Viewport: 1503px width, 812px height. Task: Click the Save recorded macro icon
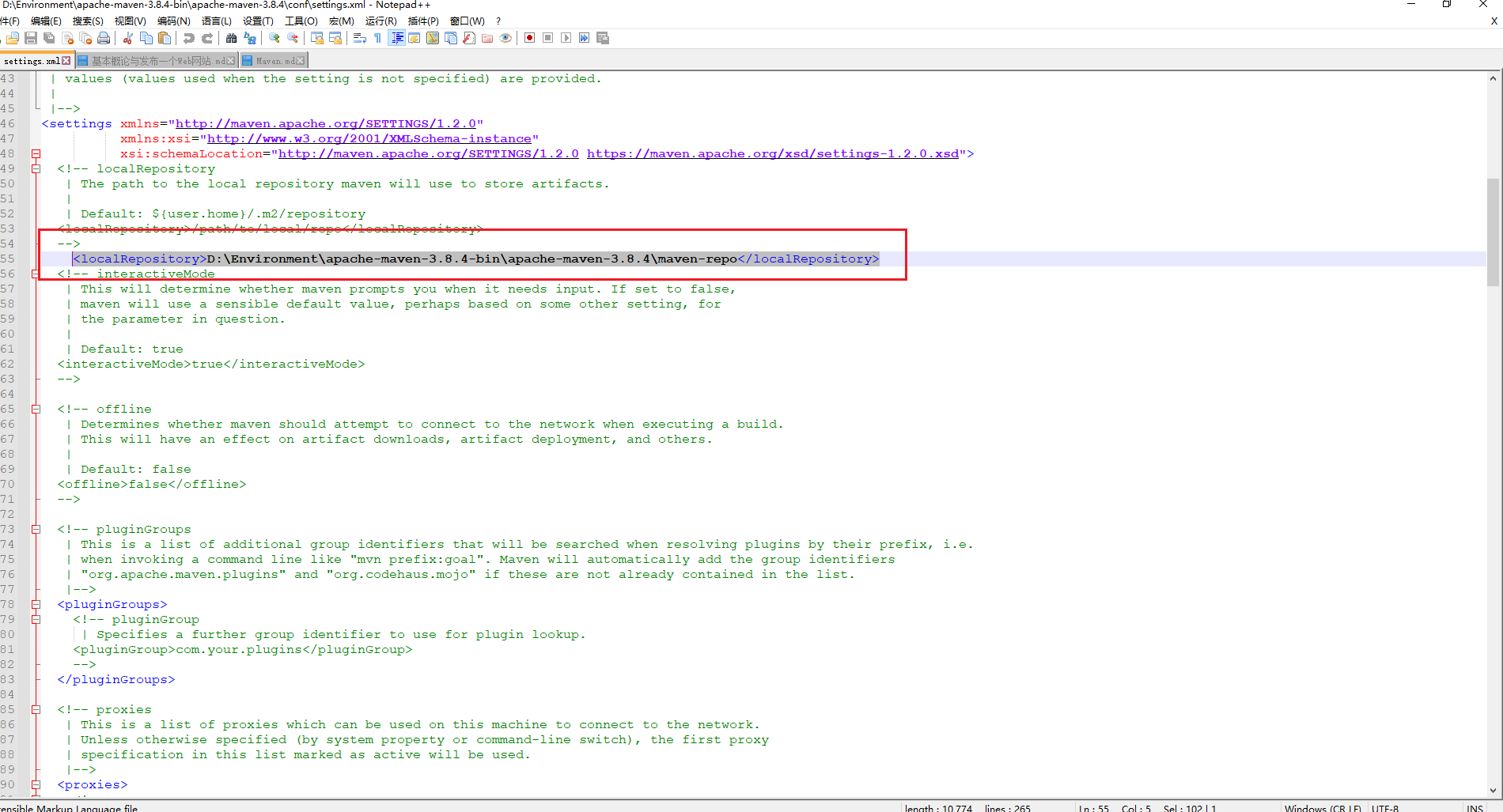point(603,38)
